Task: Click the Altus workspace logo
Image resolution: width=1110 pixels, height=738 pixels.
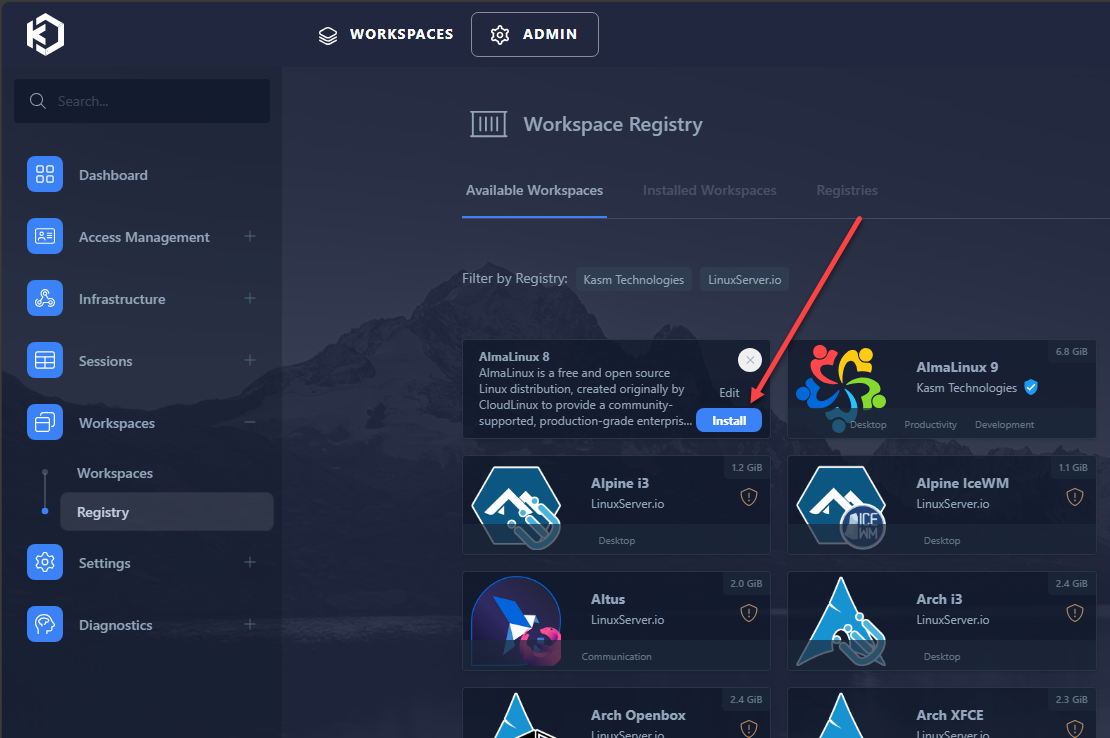Action: (x=516, y=621)
